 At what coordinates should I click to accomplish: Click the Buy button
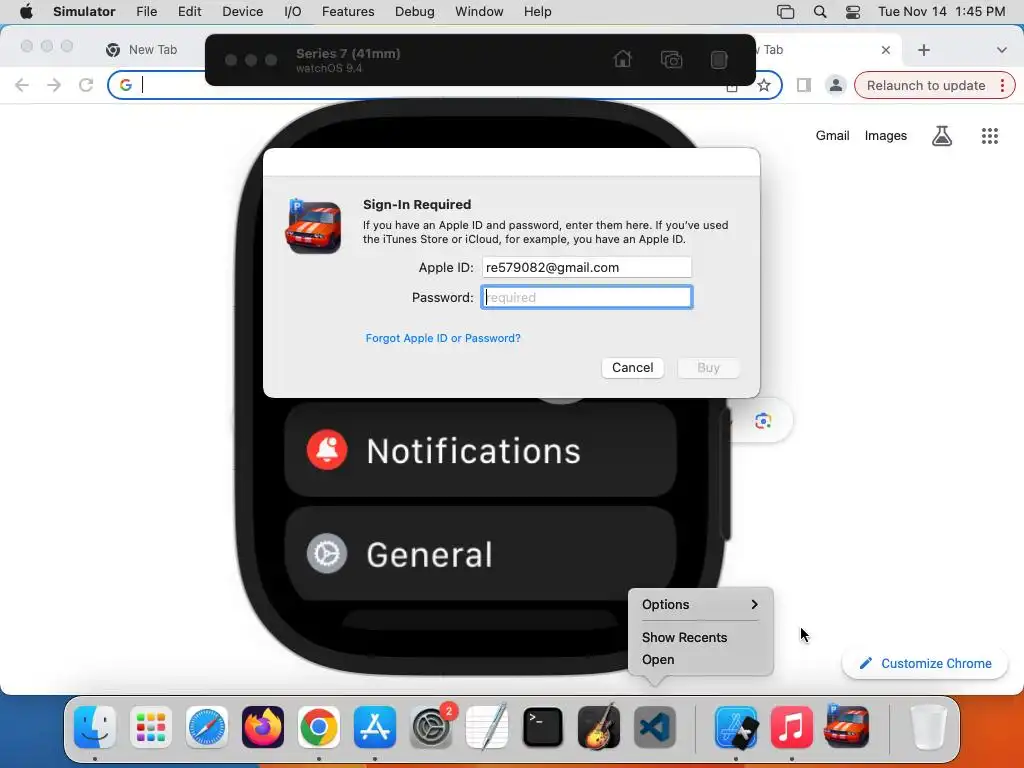click(x=708, y=368)
